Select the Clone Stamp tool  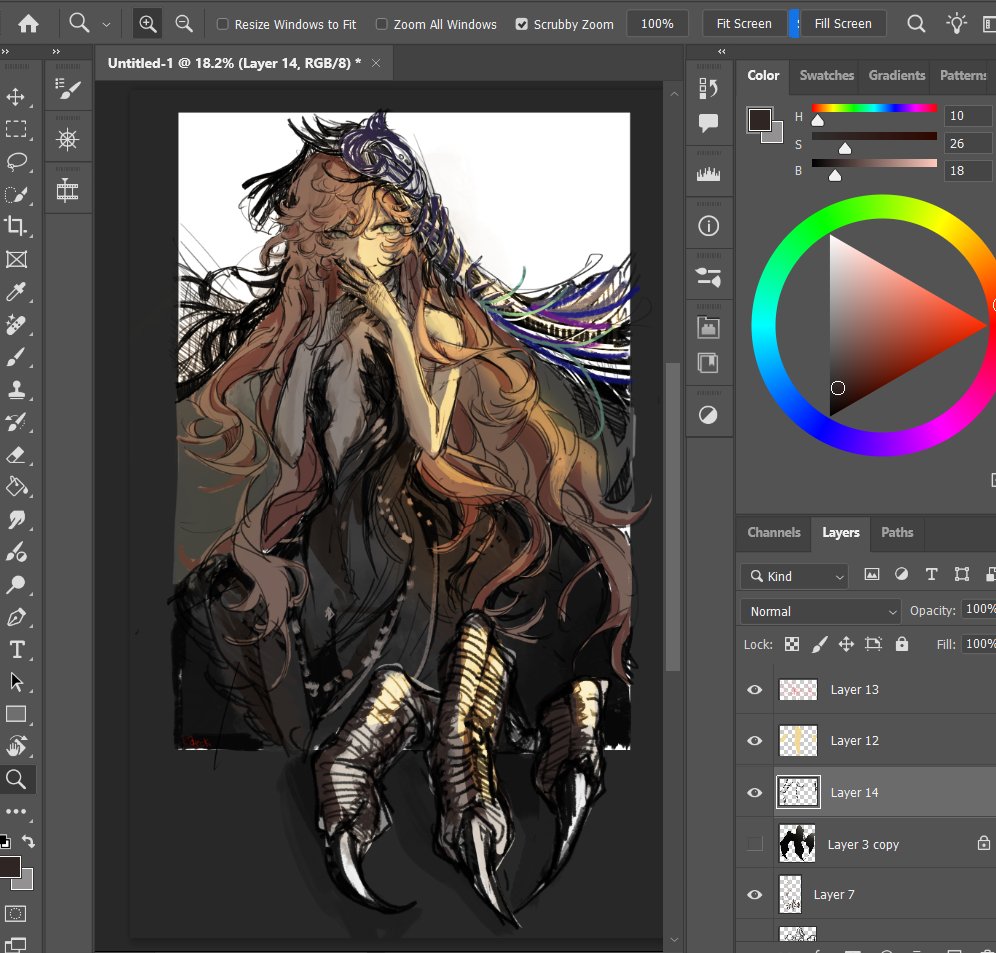click(16, 389)
